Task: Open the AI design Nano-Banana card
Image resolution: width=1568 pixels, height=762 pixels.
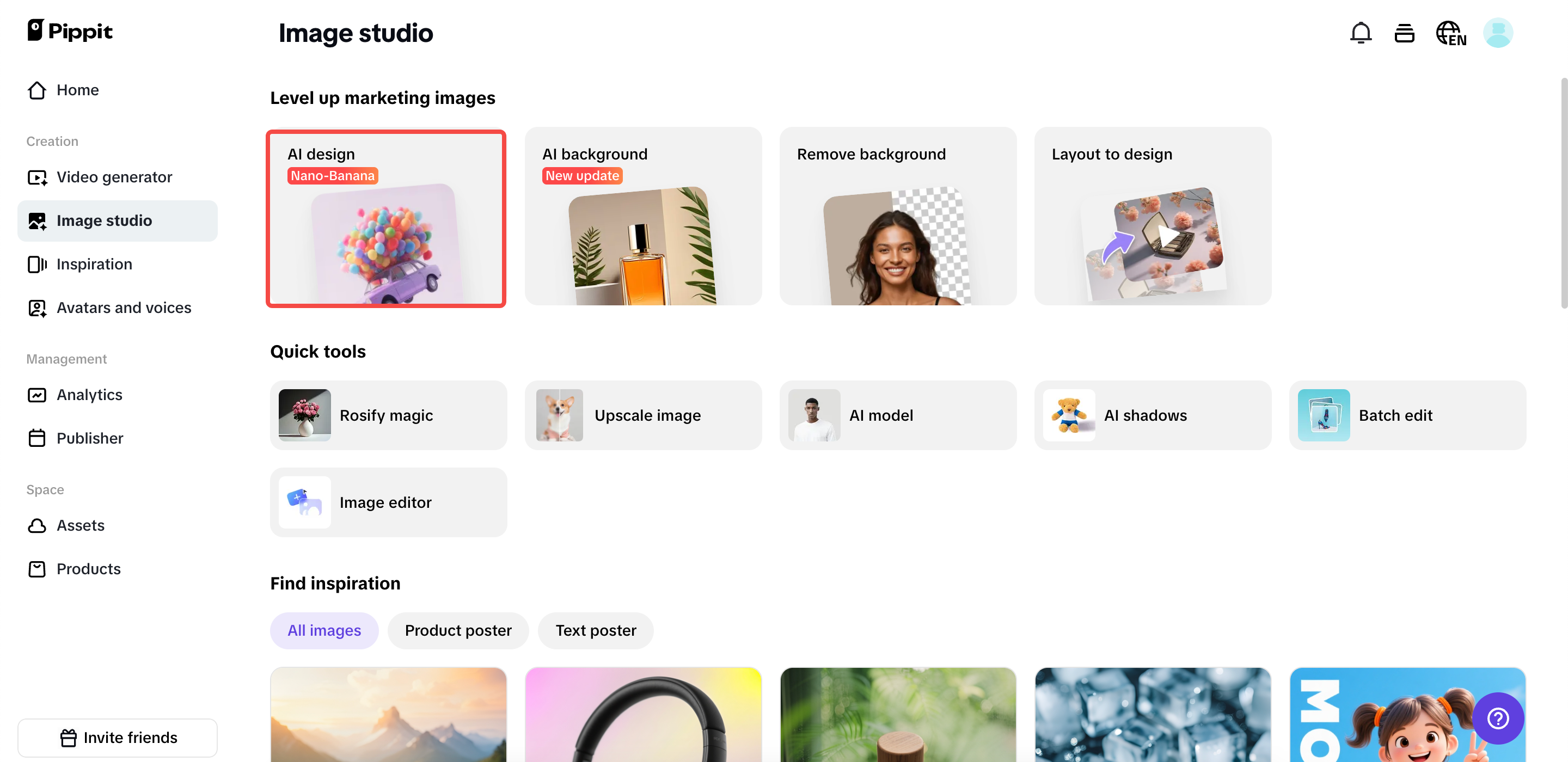Action: 386,218
